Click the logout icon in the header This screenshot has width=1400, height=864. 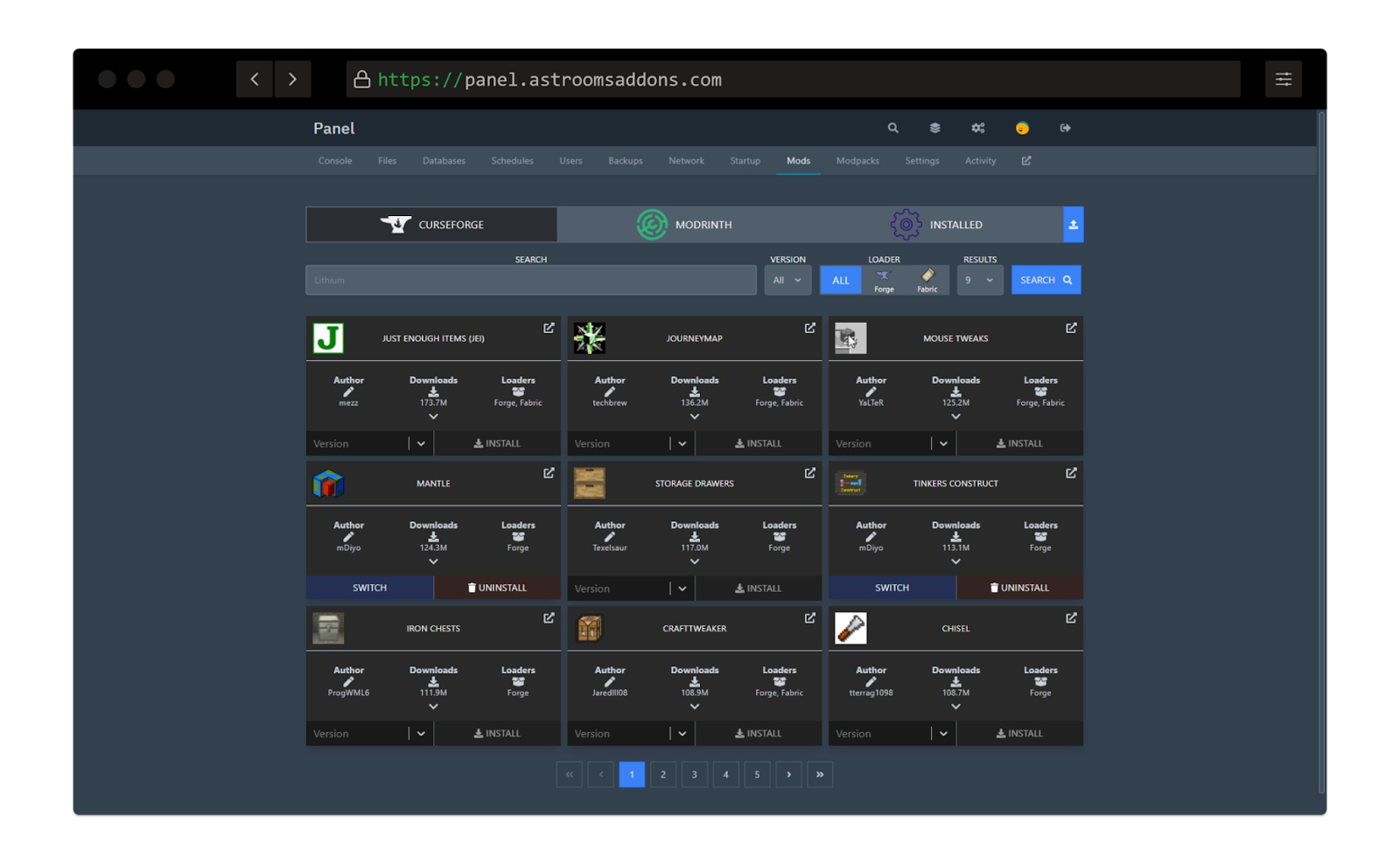coord(1065,128)
